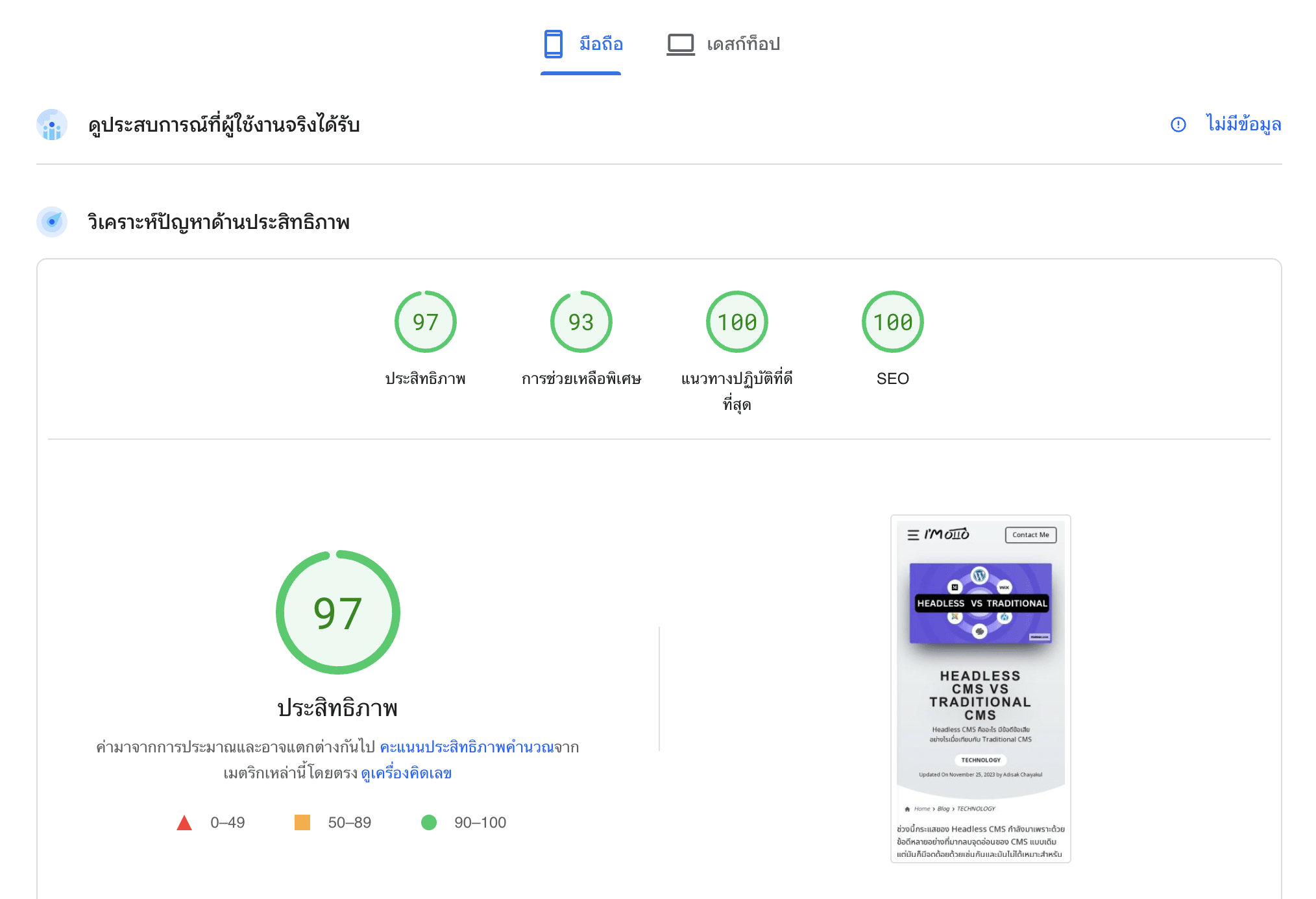Open the mobile page screenshot thumbnail
Image resolution: width=1316 pixels, height=899 pixels.
pos(980,689)
